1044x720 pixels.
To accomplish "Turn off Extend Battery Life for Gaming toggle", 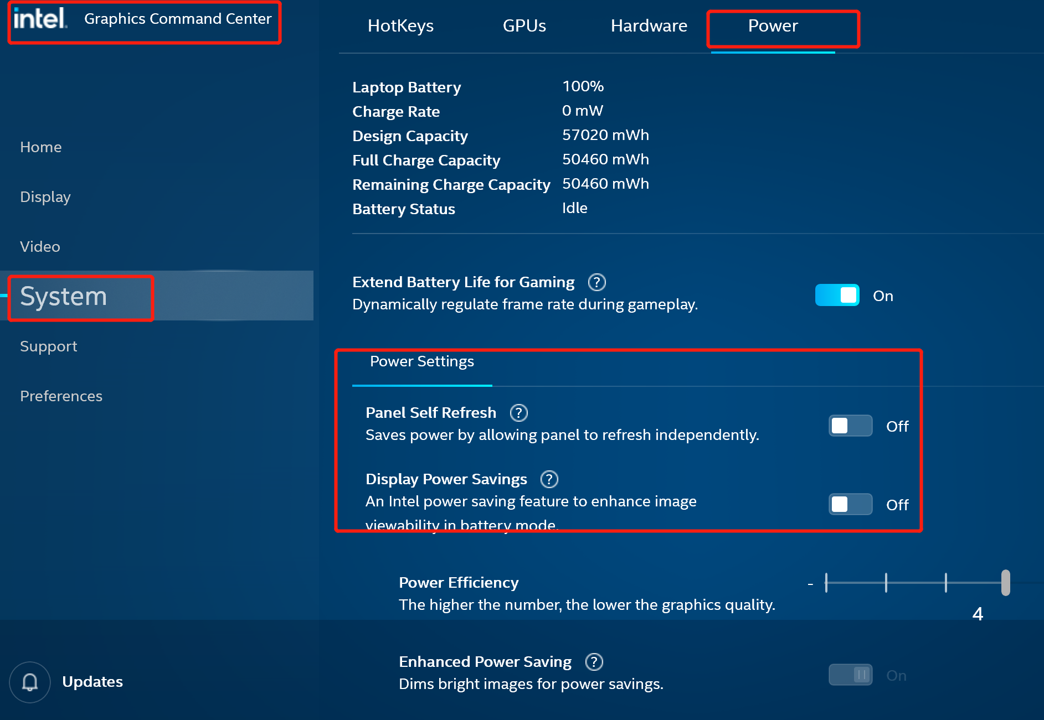I will coord(837,295).
